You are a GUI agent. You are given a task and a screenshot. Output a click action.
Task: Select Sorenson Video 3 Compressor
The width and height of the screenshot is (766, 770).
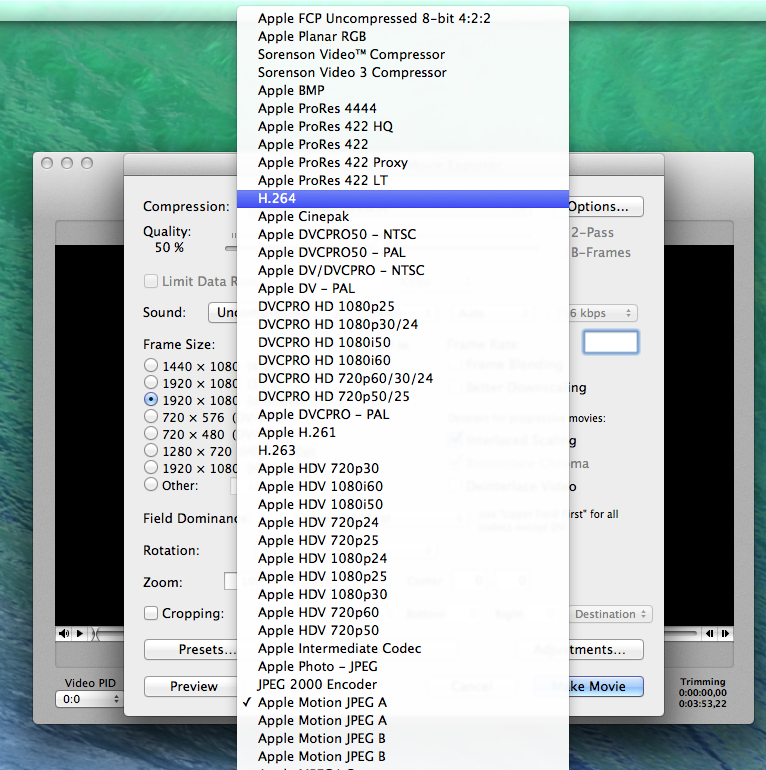coord(403,72)
